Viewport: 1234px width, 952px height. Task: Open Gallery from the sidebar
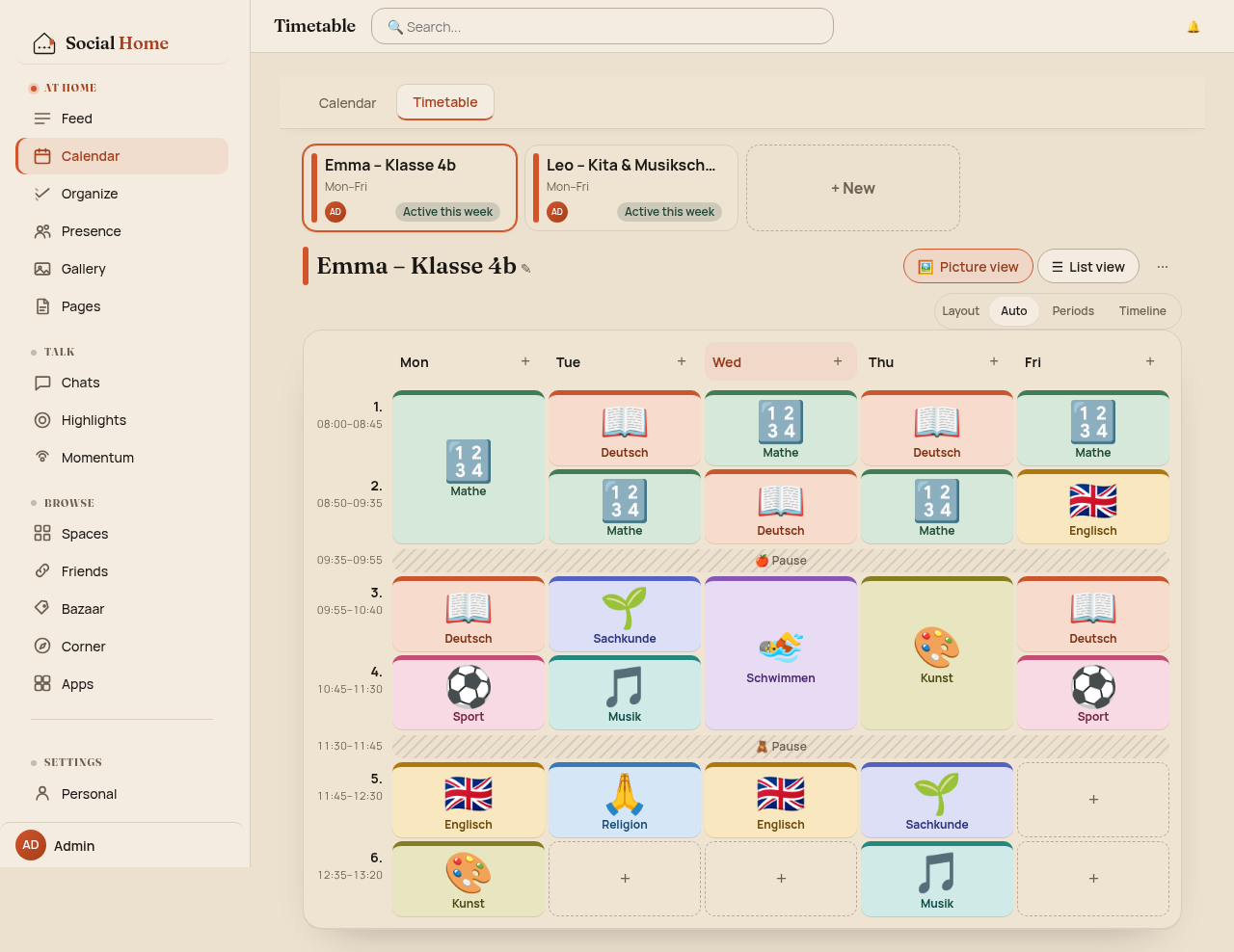pyautogui.click(x=122, y=269)
